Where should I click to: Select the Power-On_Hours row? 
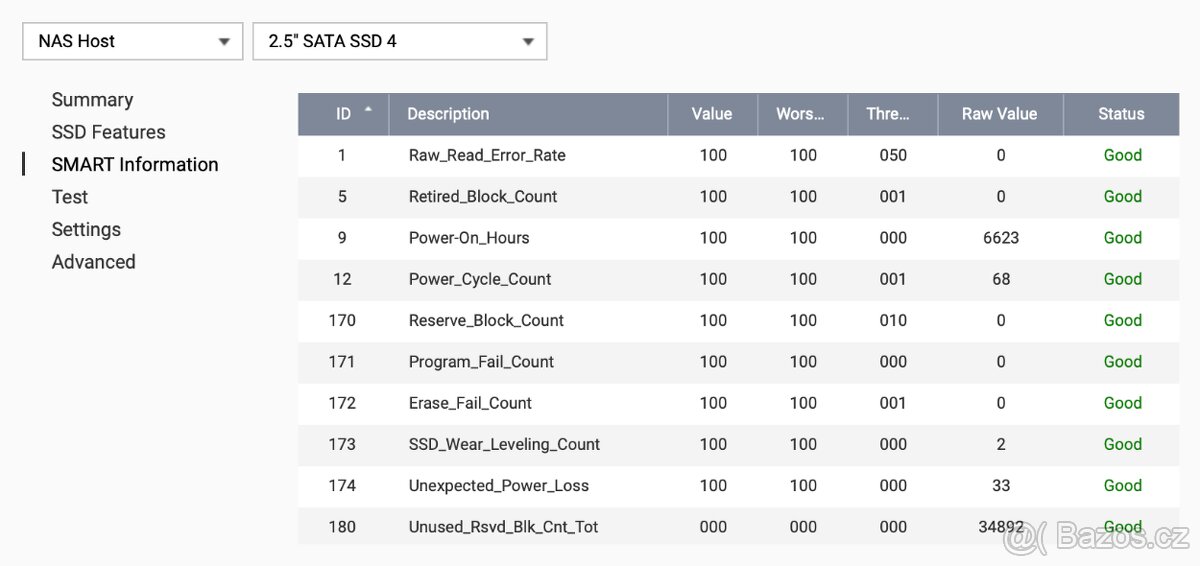click(x=469, y=238)
